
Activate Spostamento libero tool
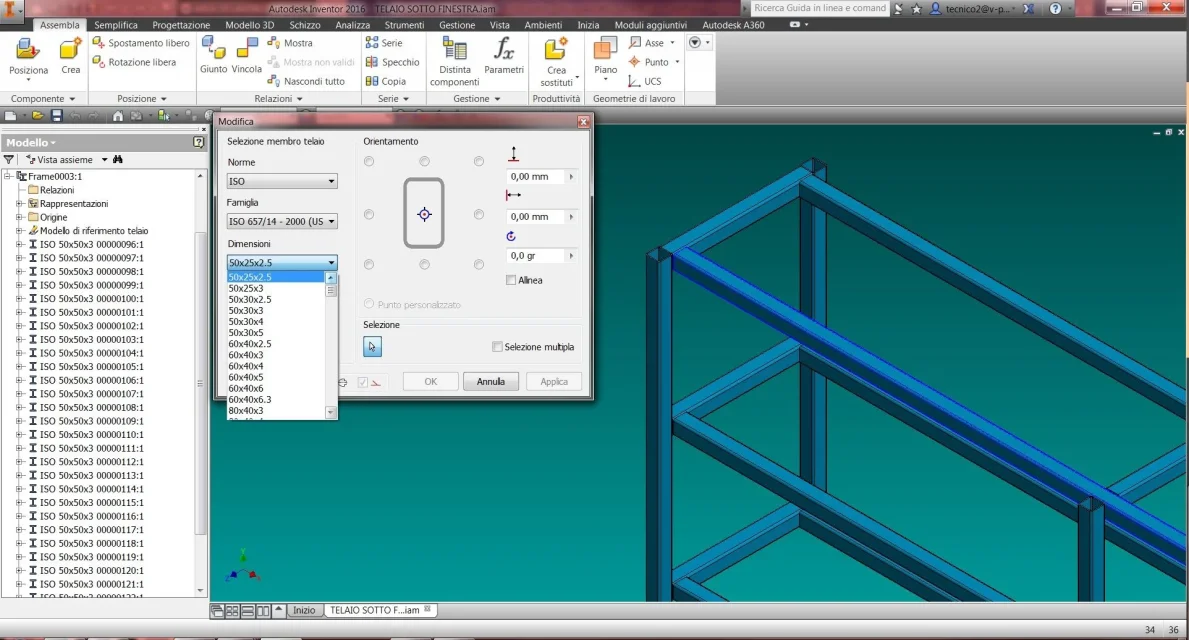tap(141, 43)
